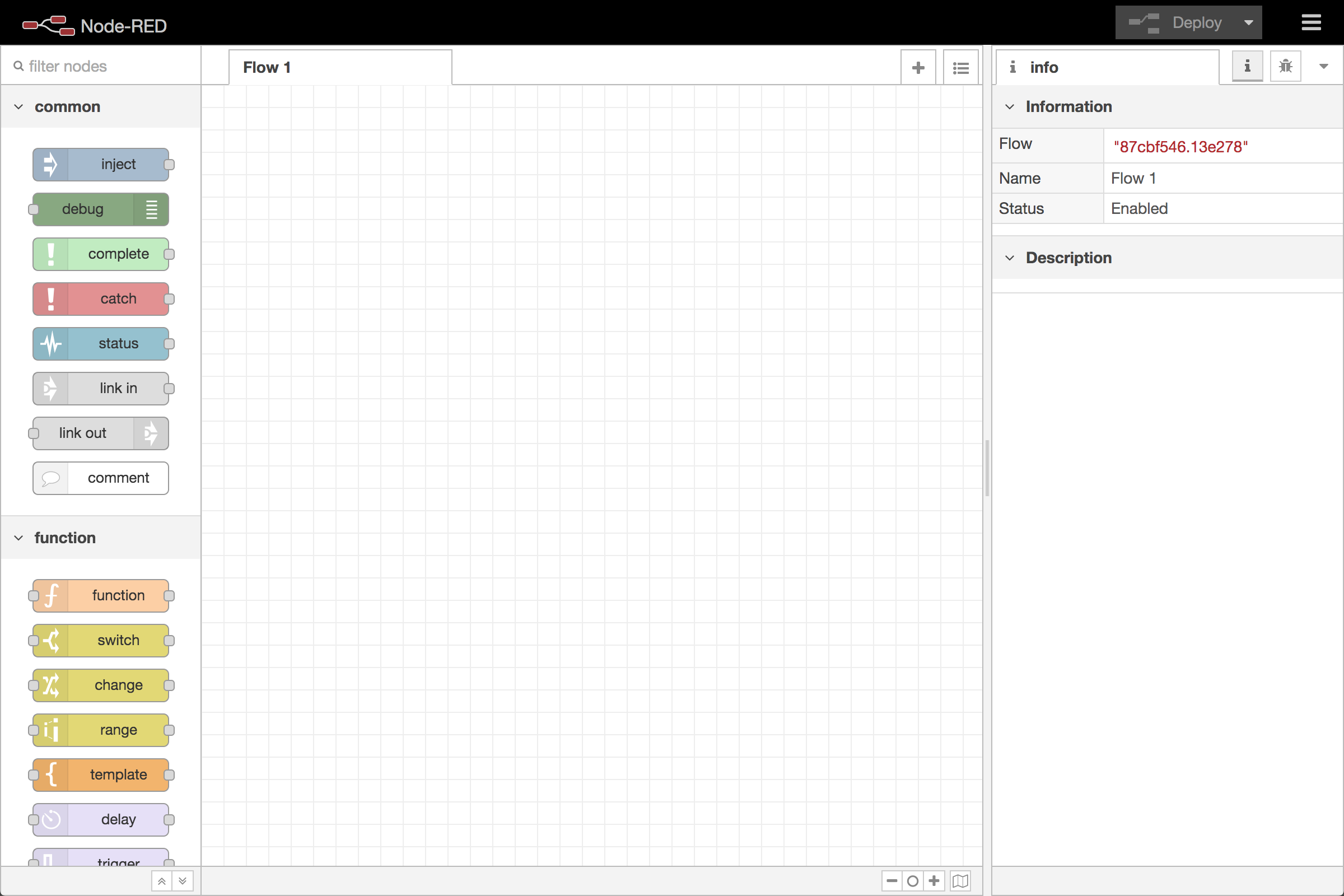Viewport: 1344px width, 896px height.
Task: Select the inject node in the palette
Action: coord(101,165)
